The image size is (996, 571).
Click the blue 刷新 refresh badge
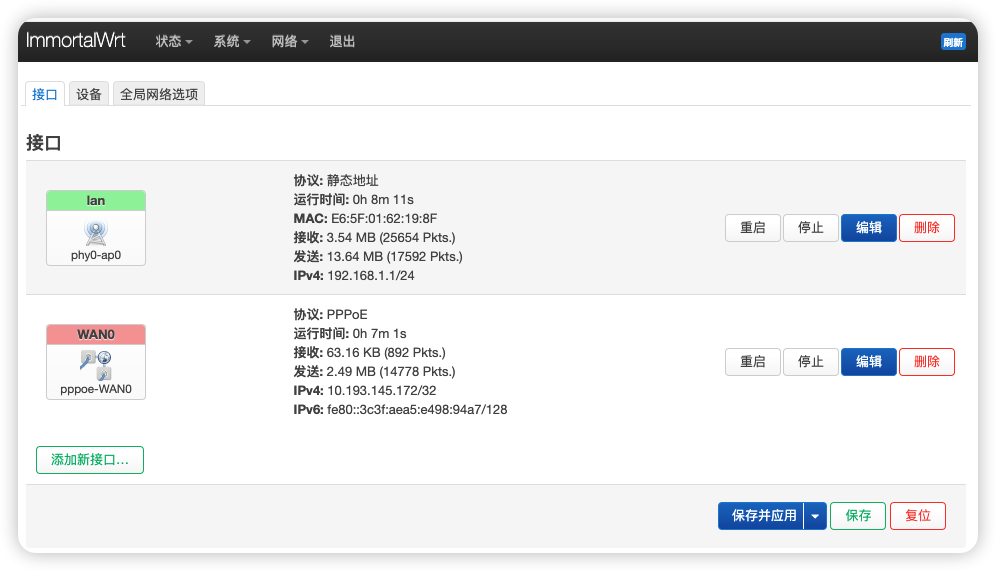click(952, 42)
